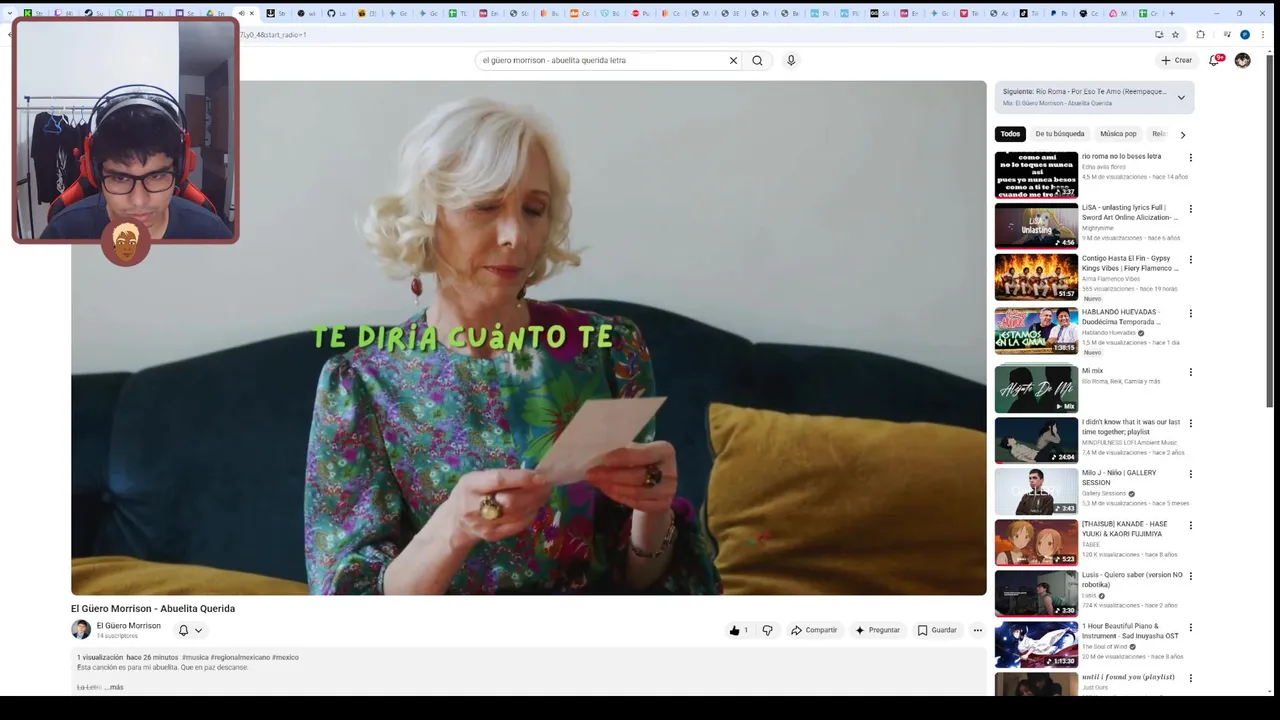This screenshot has height=720, width=1280.
Task: Click 'Alma Flamenco Vibes' channel name
Action: tap(1111, 279)
